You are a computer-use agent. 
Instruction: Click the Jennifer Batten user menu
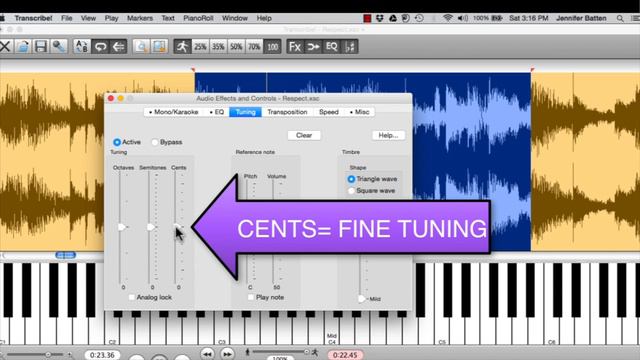581,18
